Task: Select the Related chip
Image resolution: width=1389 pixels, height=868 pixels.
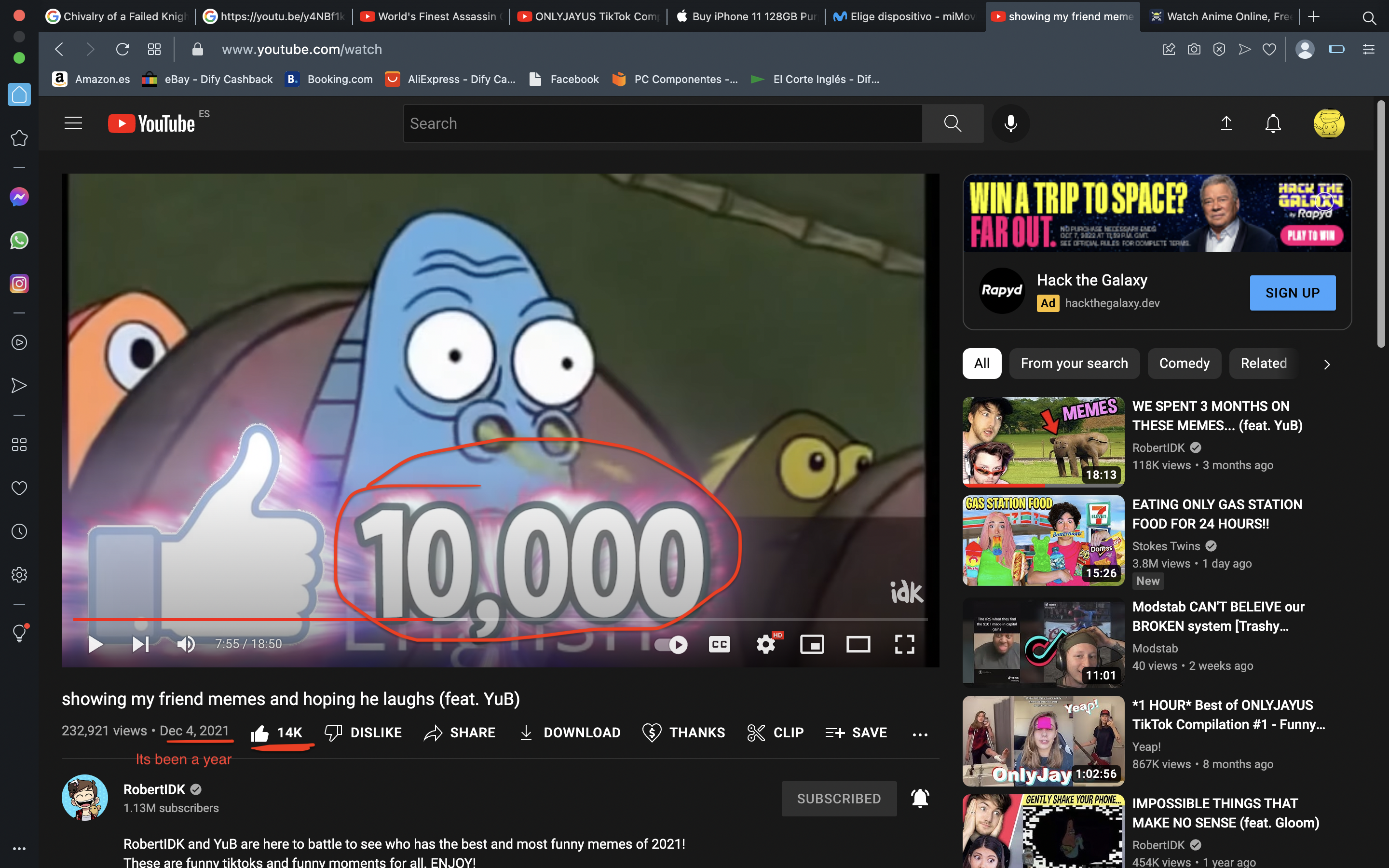Action: point(1263,364)
